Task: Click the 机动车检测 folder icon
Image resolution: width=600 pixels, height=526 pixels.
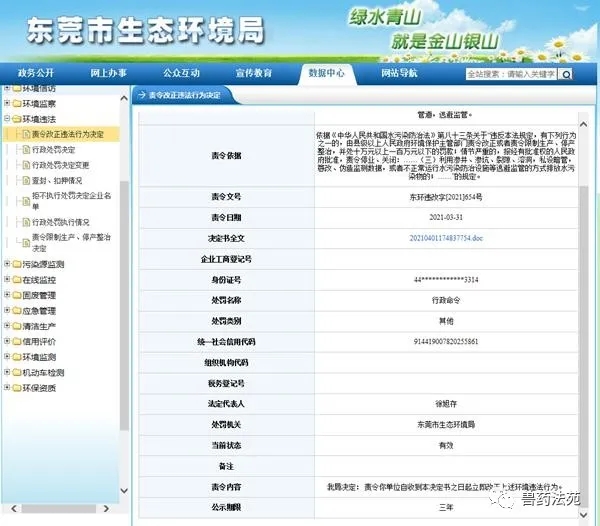Action: tap(16, 373)
